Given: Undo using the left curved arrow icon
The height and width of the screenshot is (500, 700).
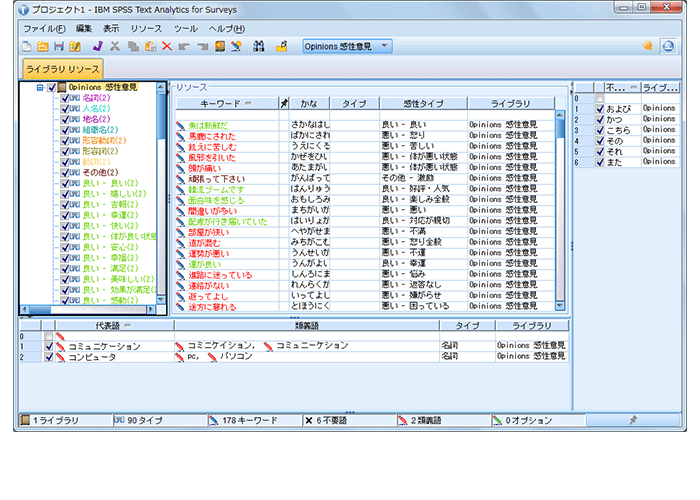Looking at the screenshot, I should tap(184, 46).
